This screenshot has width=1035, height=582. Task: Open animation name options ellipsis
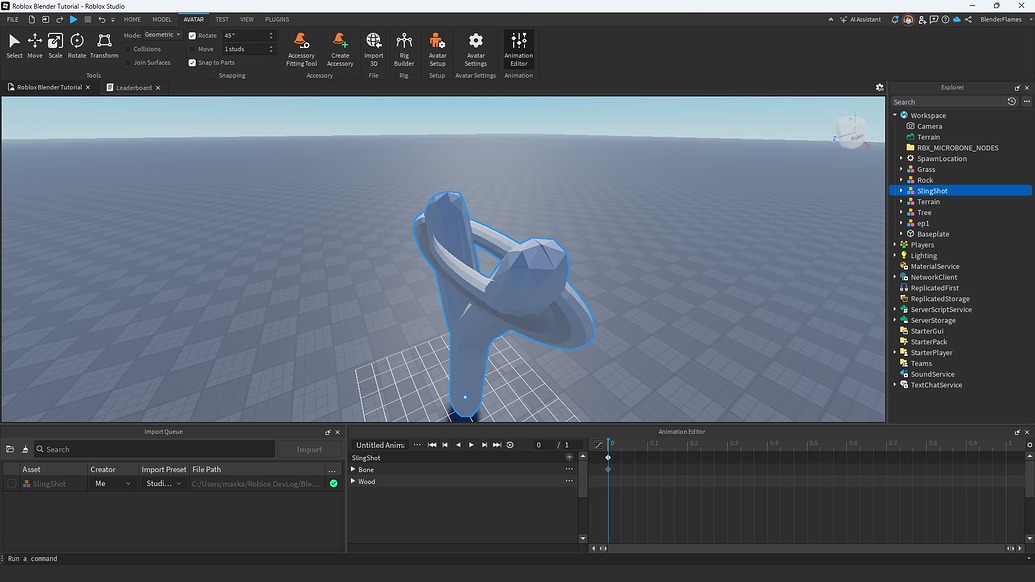pyautogui.click(x=417, y=445)
